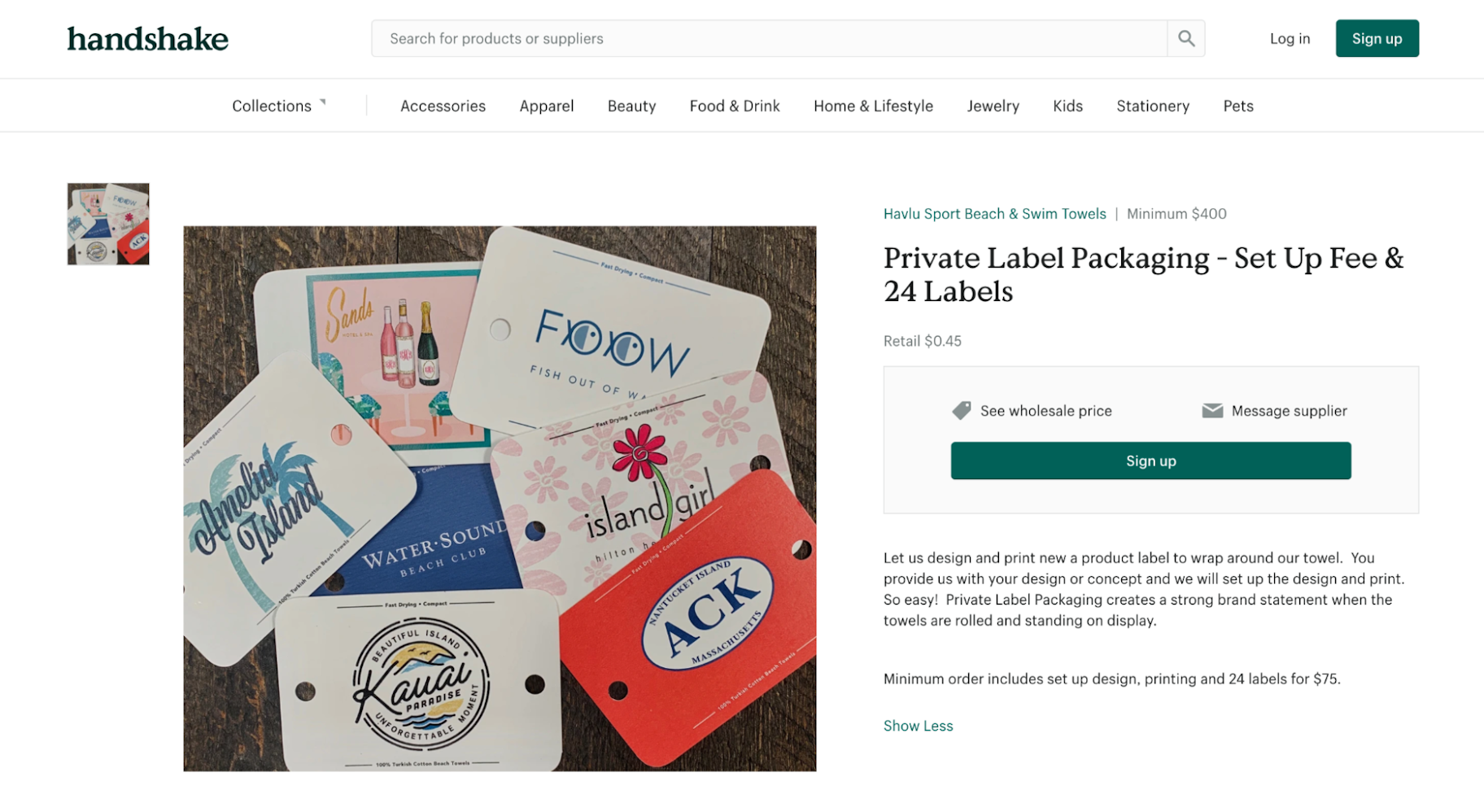Click the wholesale price tag icon
This screenshot has width=1484, height=812.
coord(962,411)
